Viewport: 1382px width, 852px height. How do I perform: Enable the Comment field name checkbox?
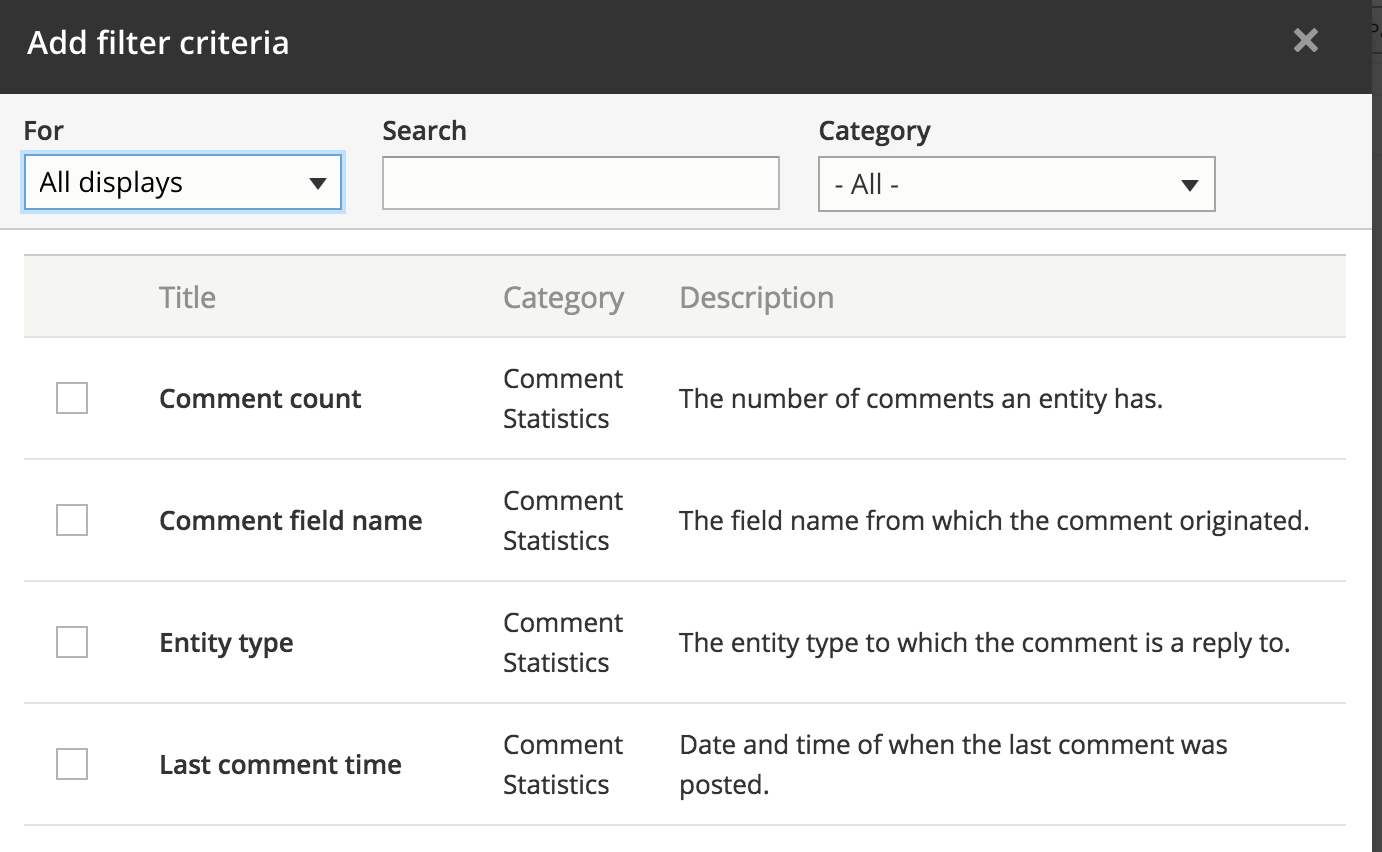point(72,520)
